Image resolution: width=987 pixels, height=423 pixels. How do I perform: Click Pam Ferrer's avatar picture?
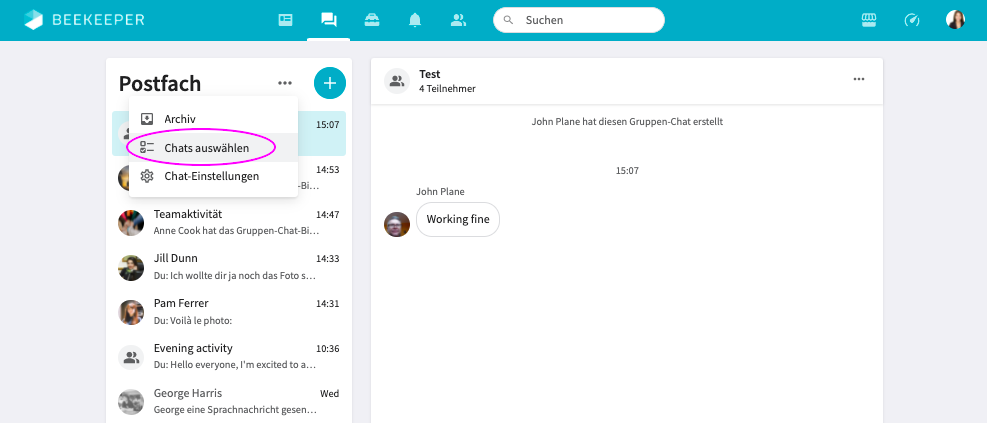131,312
